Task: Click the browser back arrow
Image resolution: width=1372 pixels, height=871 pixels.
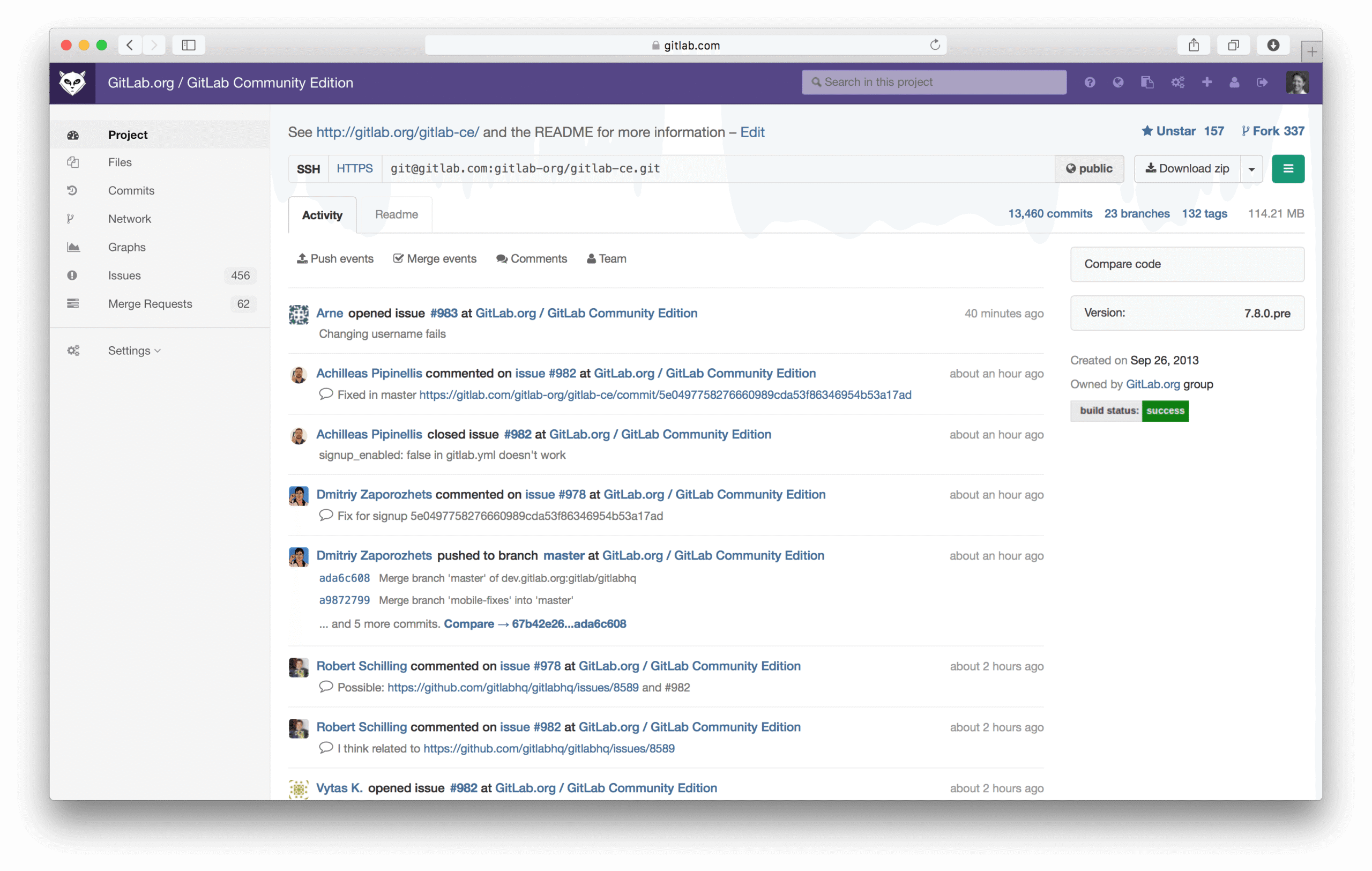Action: point(130,45)
